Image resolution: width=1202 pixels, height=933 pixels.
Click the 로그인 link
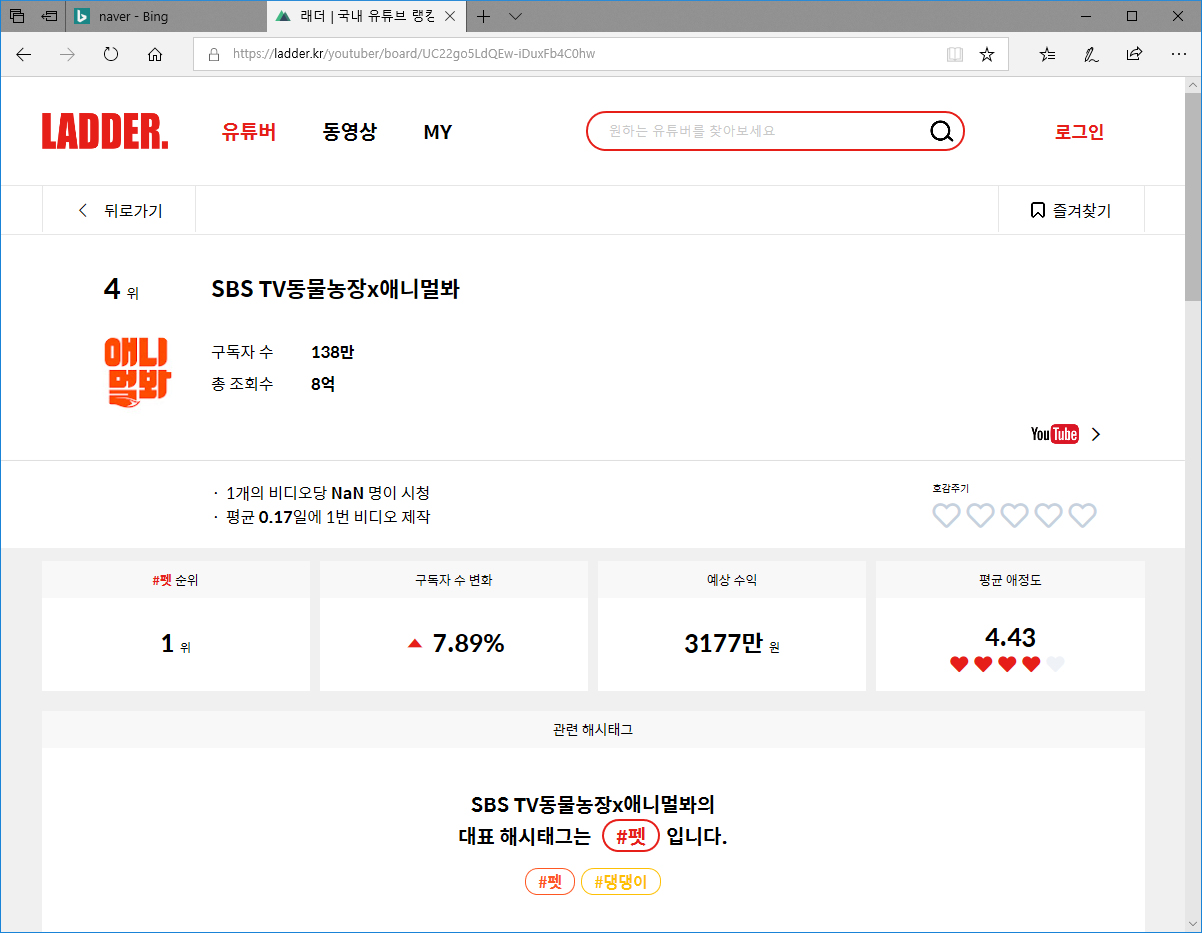(1079, 132)
